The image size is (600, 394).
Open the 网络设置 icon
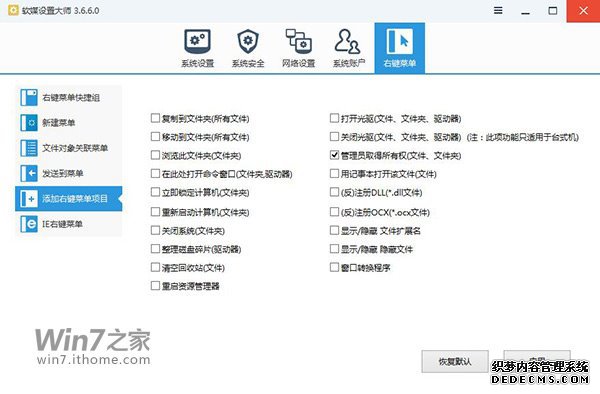(298, 42)
